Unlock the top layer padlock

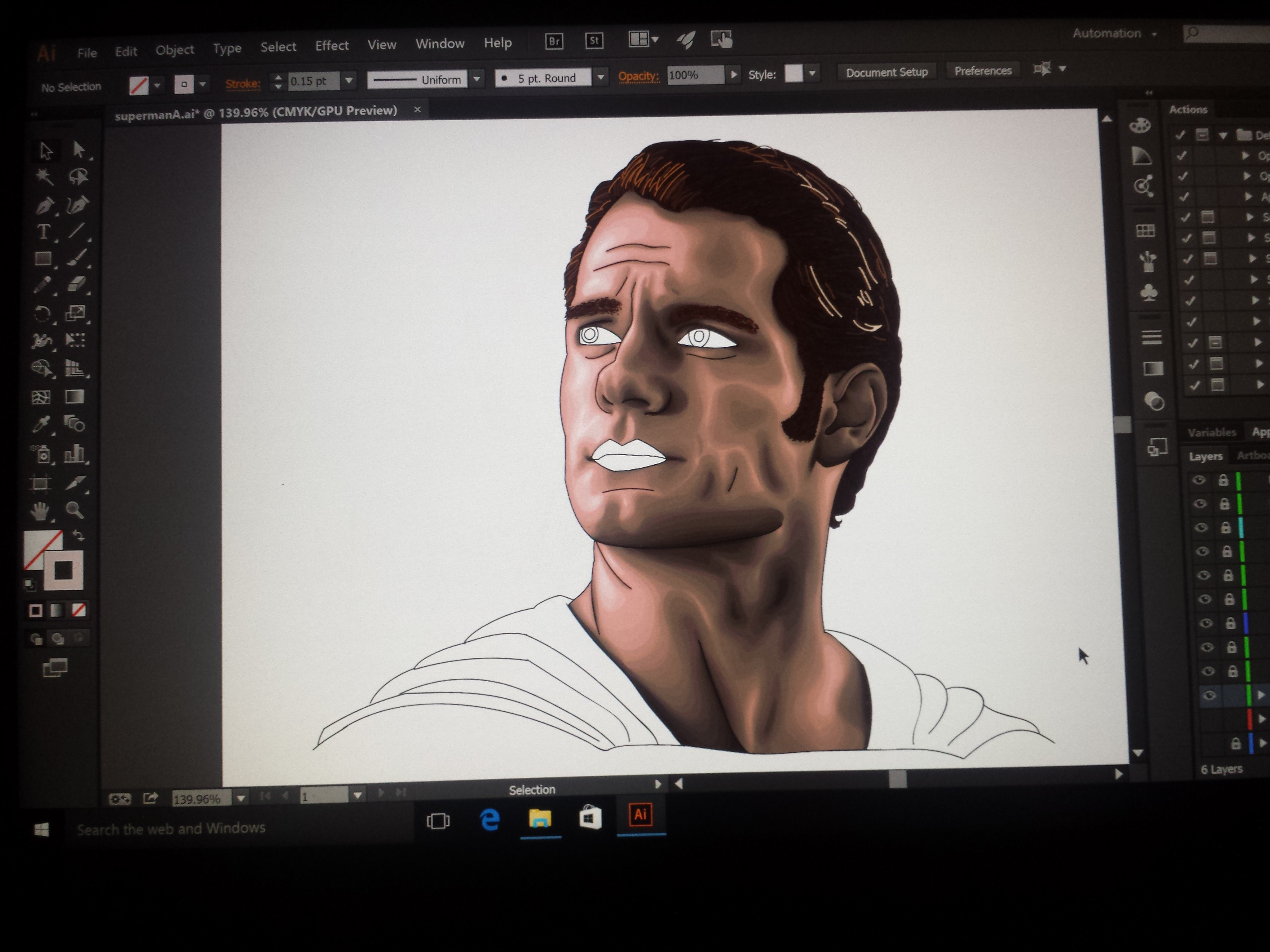[1223, 480]
